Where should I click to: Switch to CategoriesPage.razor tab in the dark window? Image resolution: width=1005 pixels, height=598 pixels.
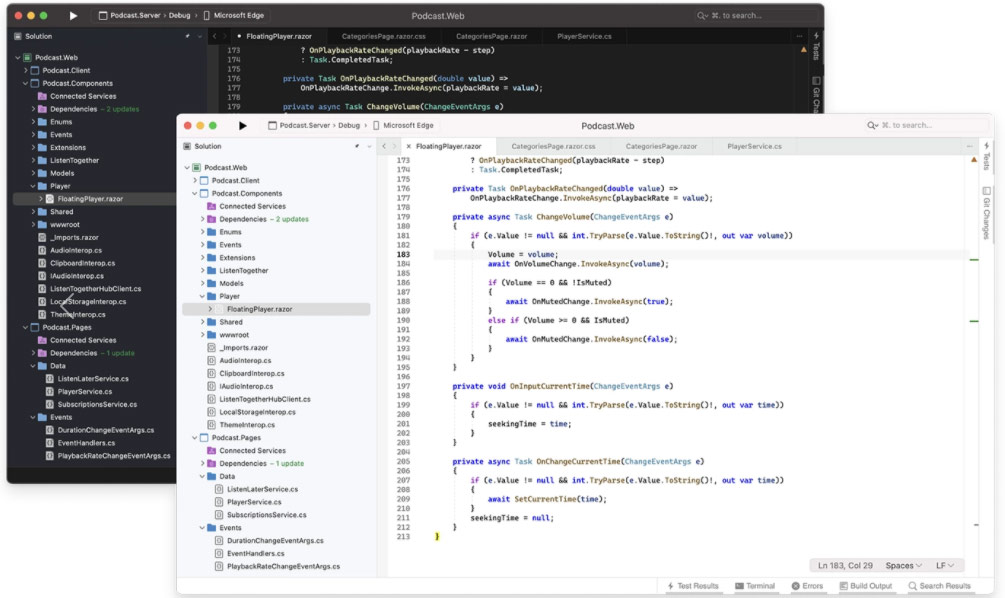[x=492, y=37]
